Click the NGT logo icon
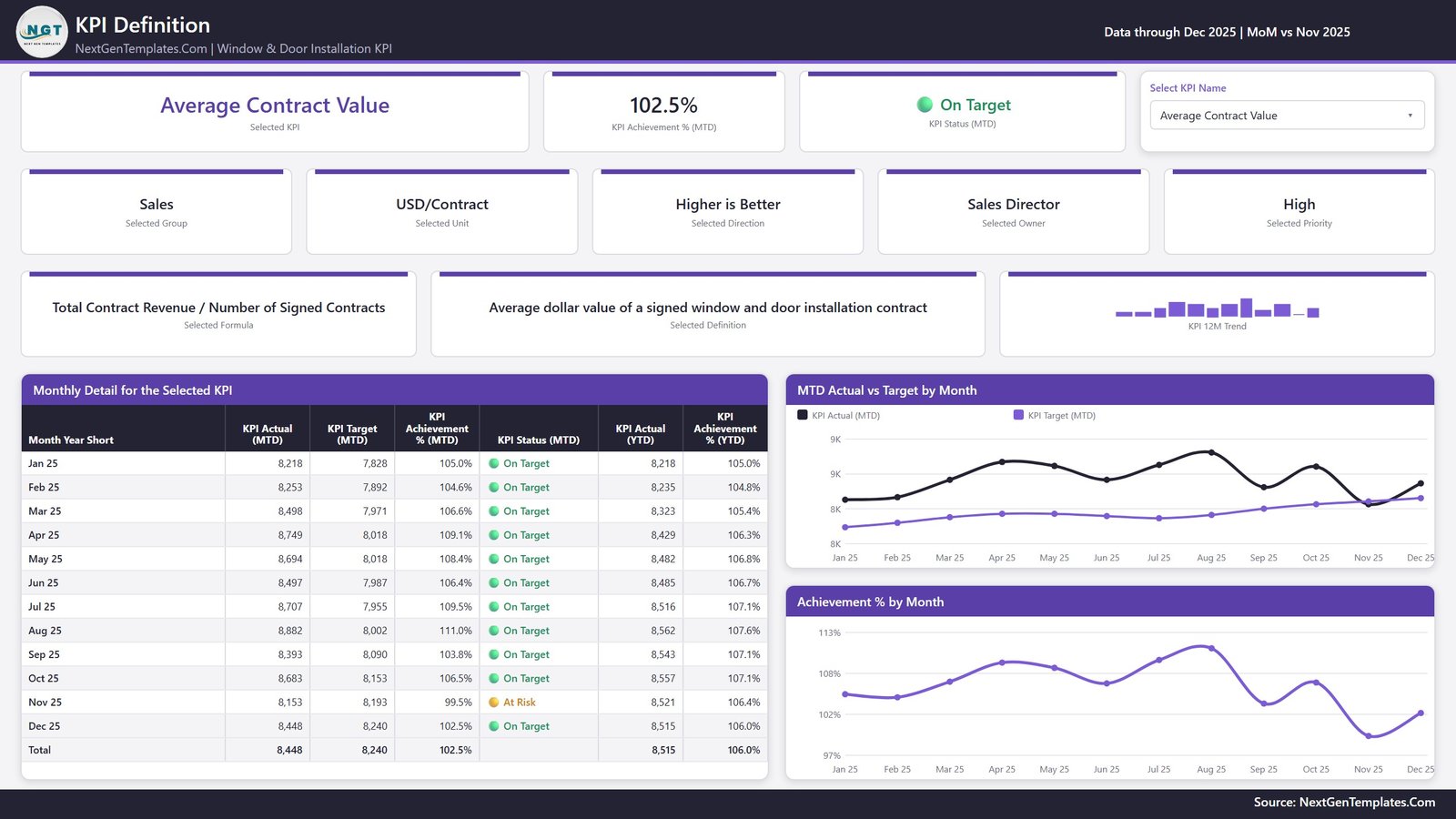 point(42,32)
